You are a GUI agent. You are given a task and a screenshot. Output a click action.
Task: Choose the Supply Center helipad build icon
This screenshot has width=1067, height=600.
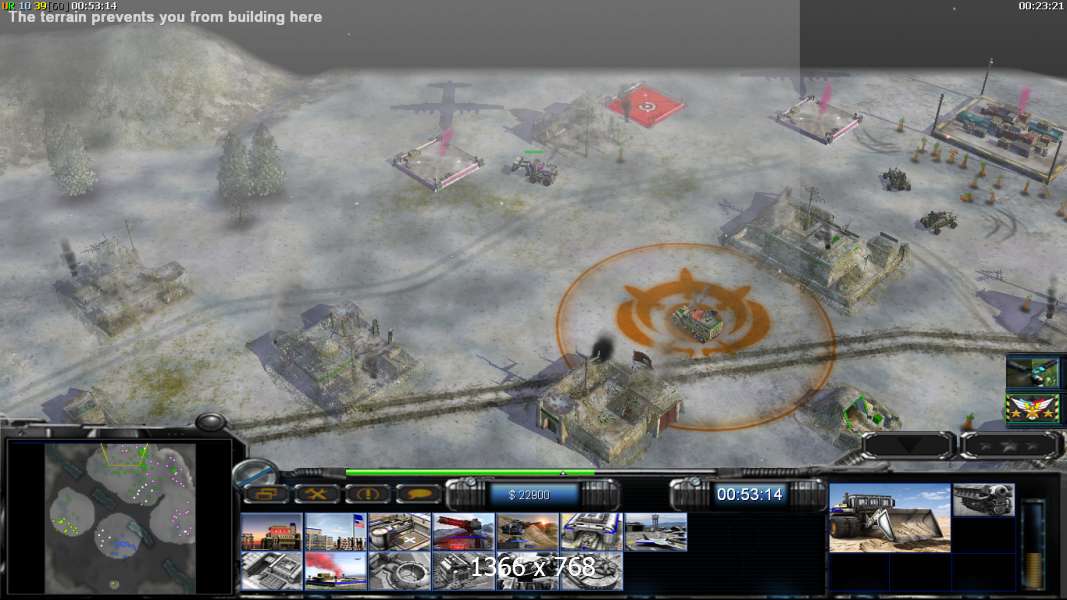point(399,532)
